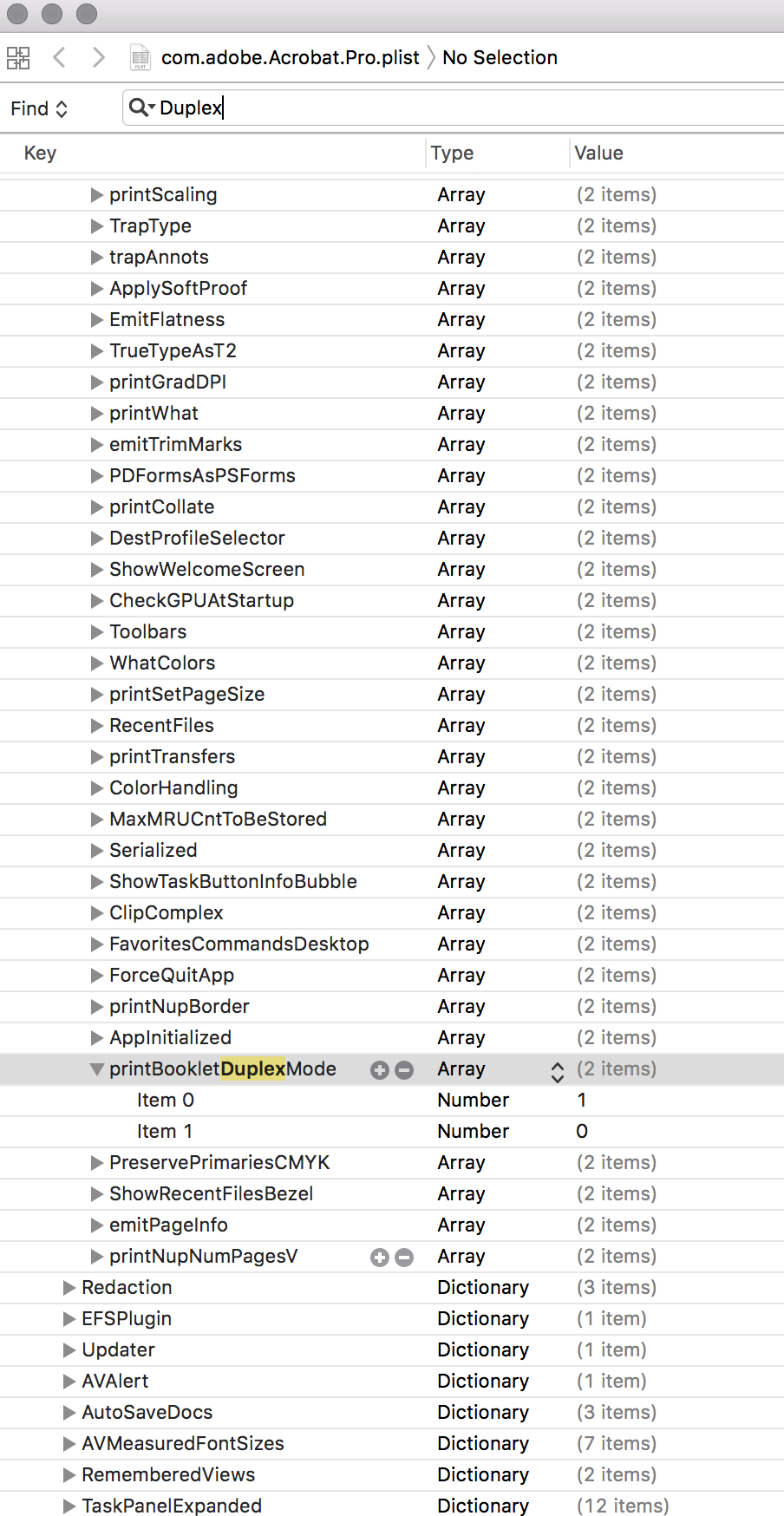Select the emitPageInfo key

(x=168, y=1225)
